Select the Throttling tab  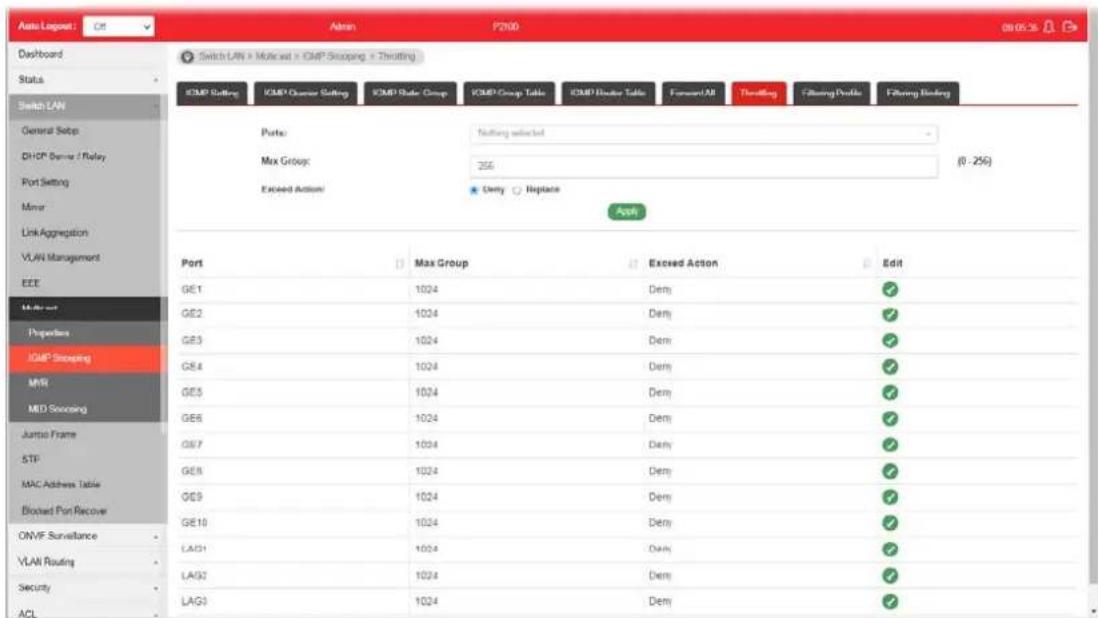[x=758, y=93]
